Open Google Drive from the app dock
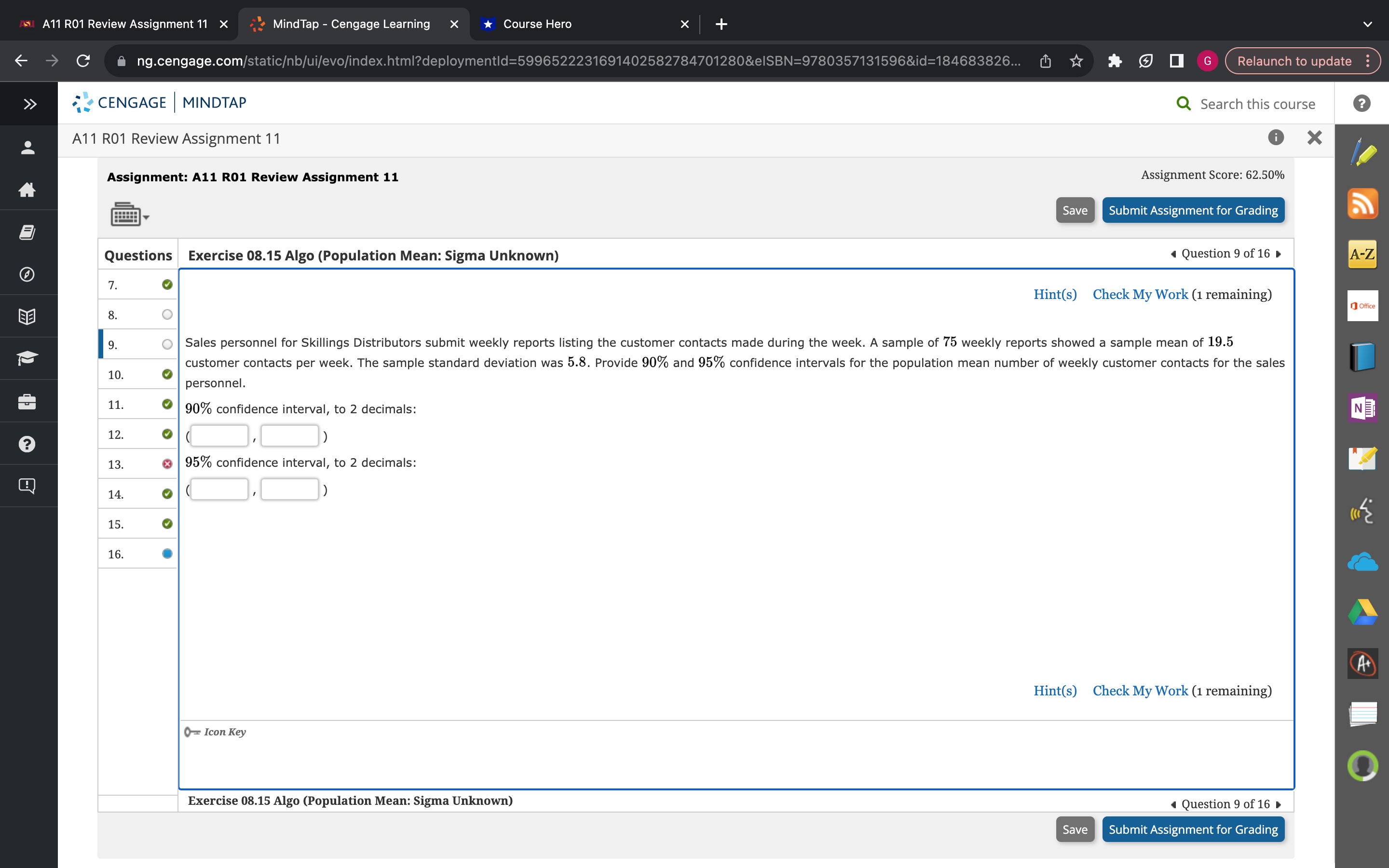1389x868 pixels. (x=1362, y=613)
